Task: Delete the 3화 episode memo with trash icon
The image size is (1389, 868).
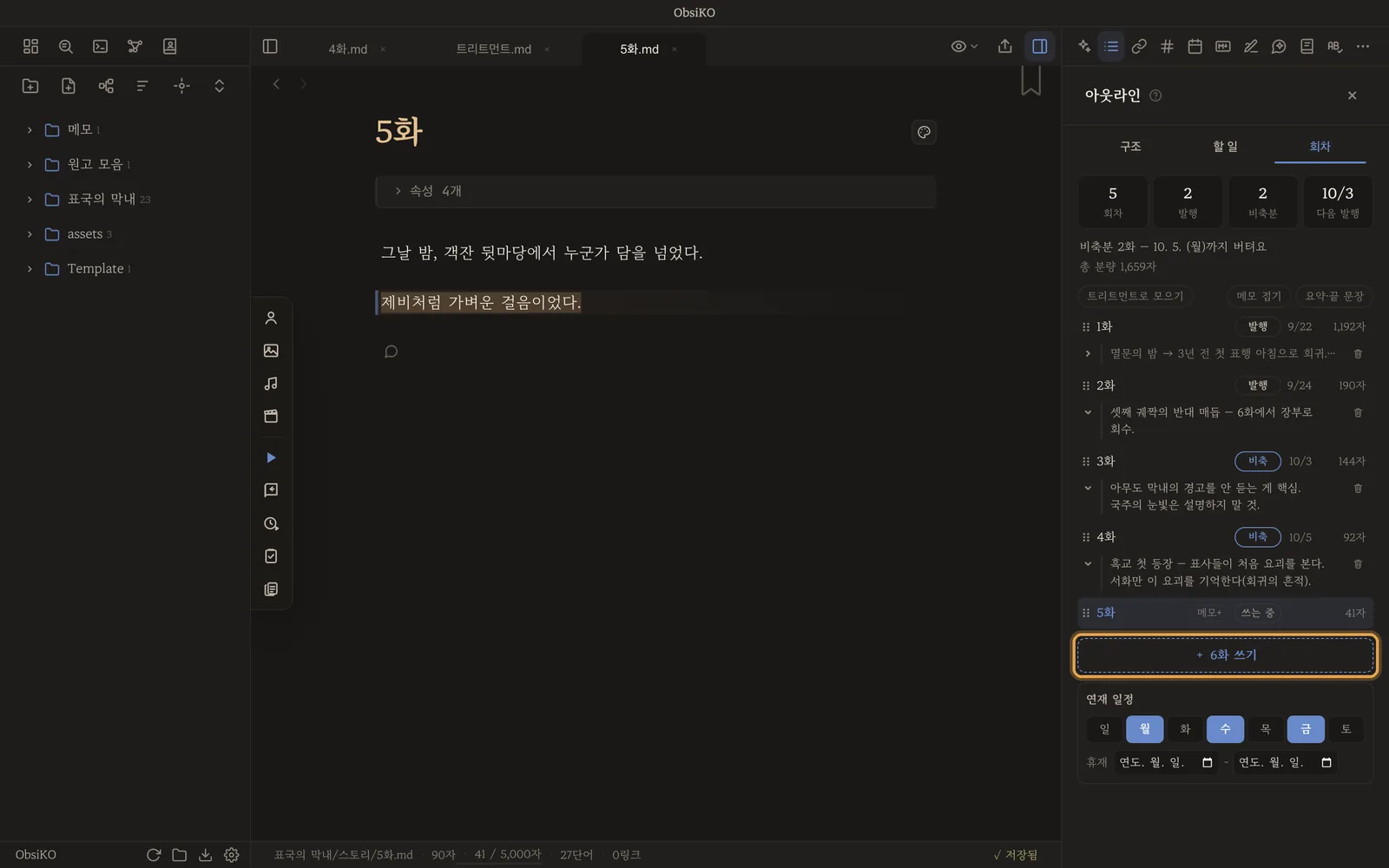Action: pos(1358,488)
